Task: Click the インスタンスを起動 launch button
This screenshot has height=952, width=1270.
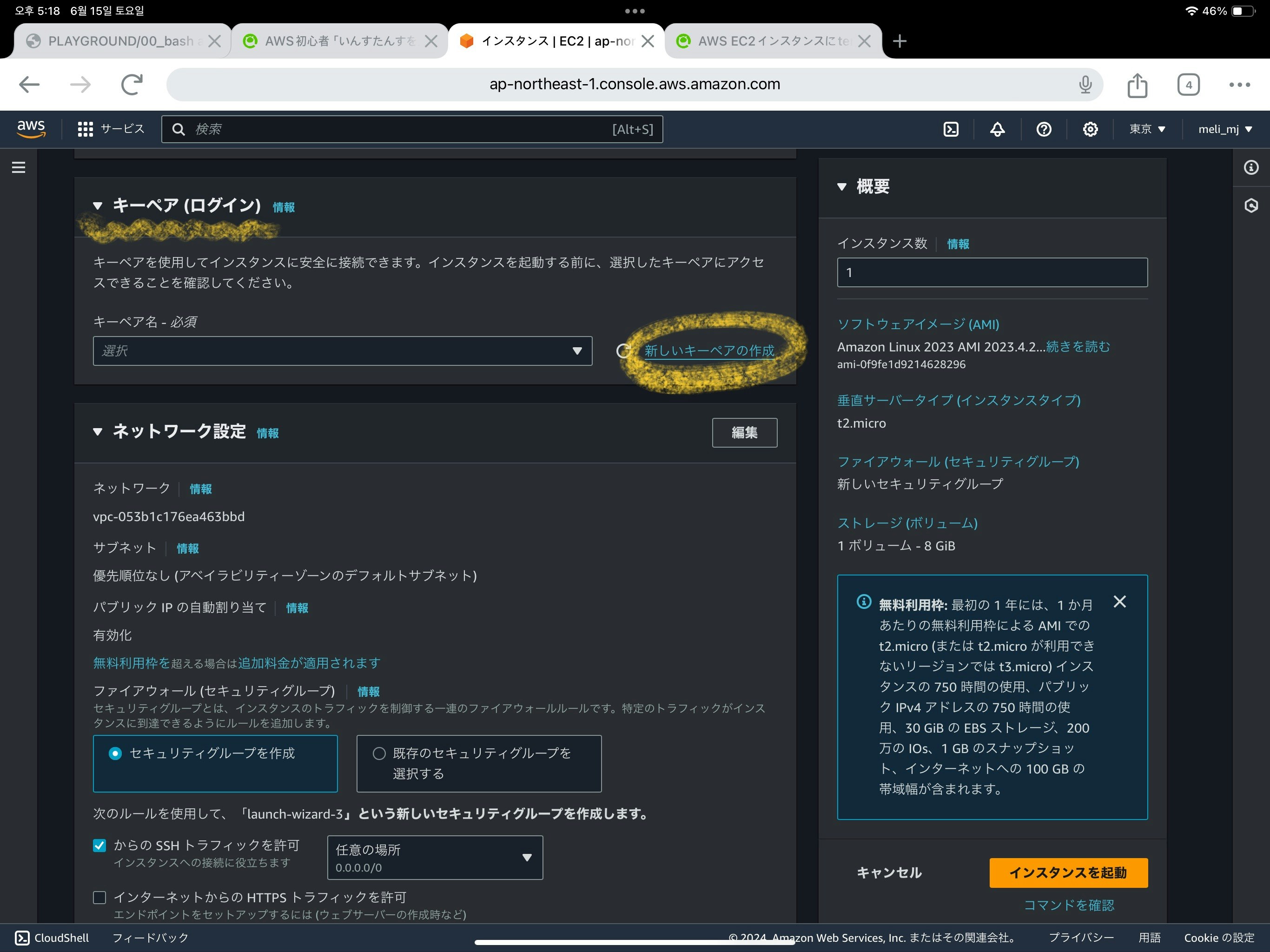Action: pos(1068,872)
